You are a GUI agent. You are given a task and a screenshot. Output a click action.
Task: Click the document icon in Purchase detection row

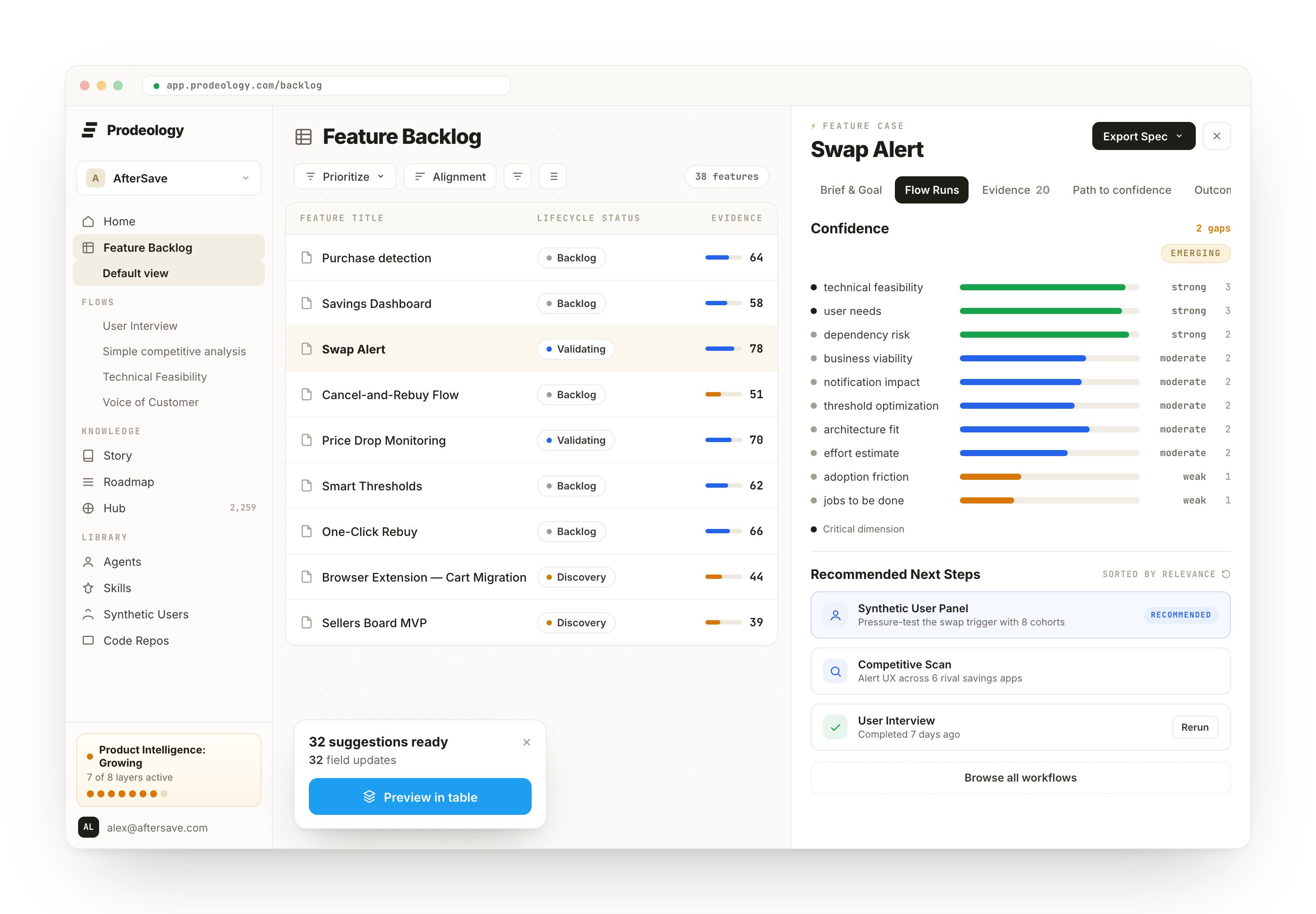click(307, 258)
